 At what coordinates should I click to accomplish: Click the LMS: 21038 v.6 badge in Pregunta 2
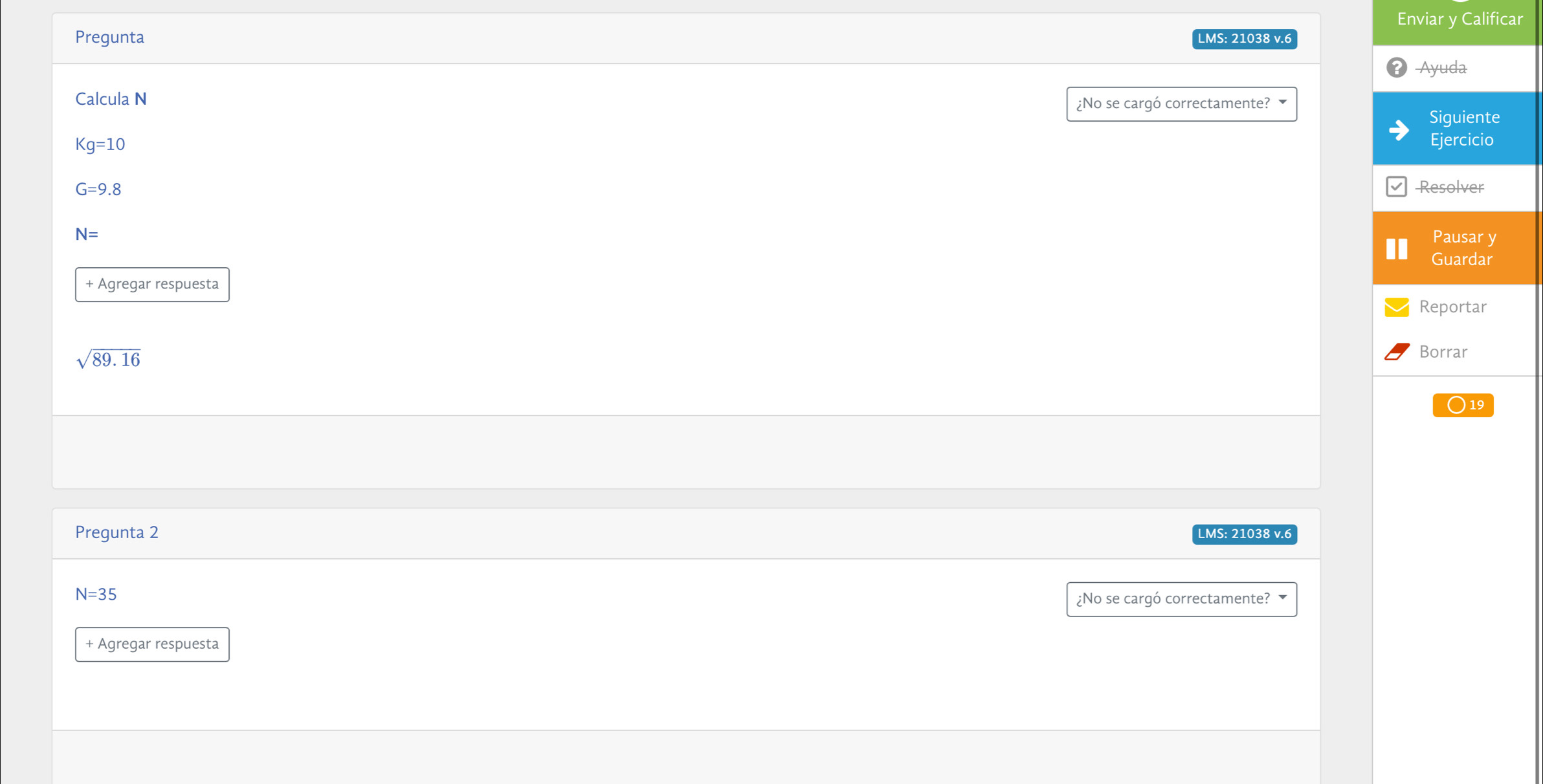pos(1244,534)
